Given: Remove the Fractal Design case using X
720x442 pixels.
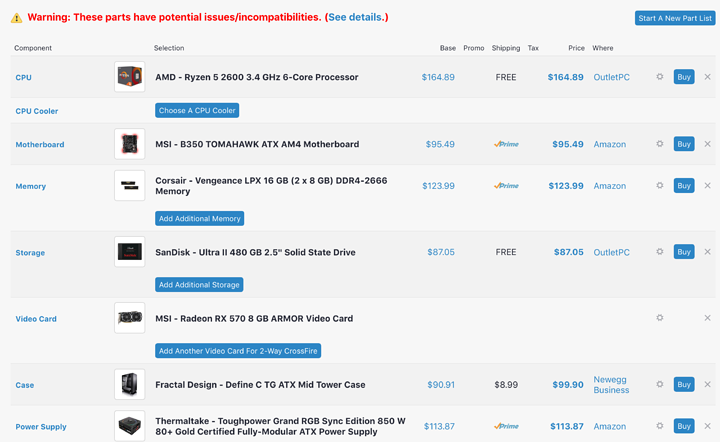Looking at the screenshot, I should (707, 384).
